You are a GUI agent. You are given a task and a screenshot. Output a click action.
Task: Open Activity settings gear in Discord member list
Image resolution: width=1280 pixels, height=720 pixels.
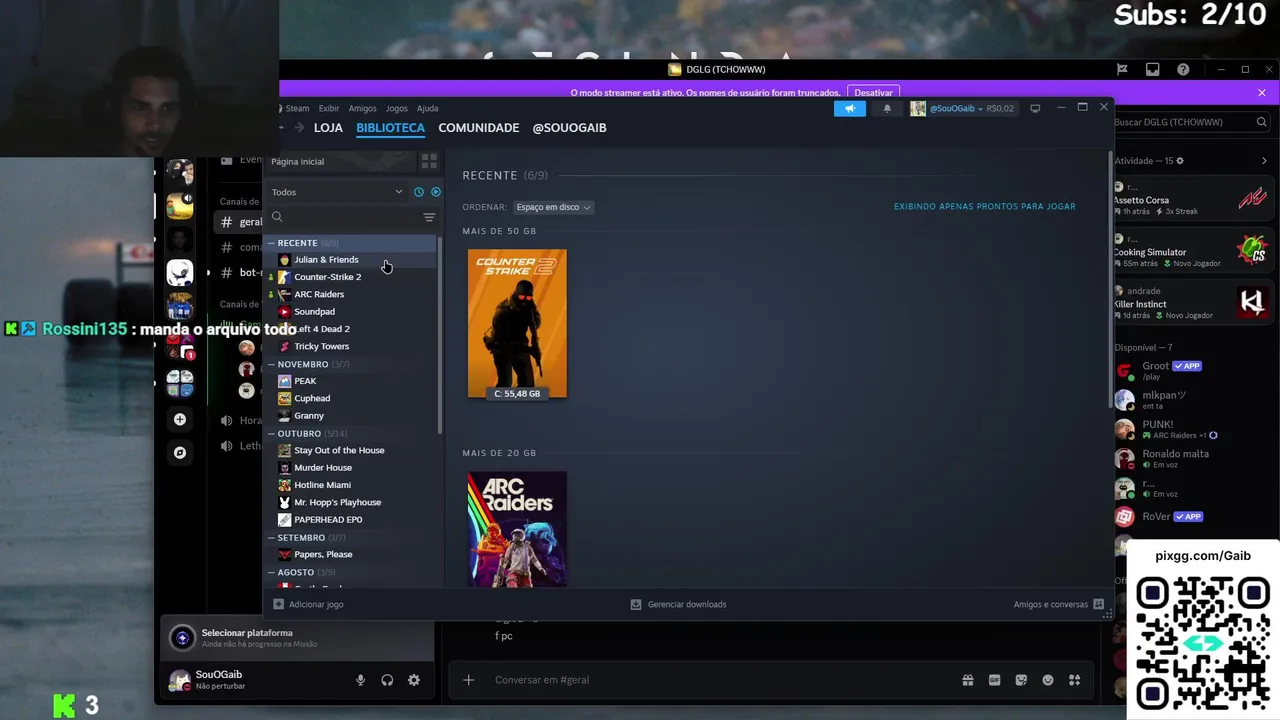point(1180,161)
